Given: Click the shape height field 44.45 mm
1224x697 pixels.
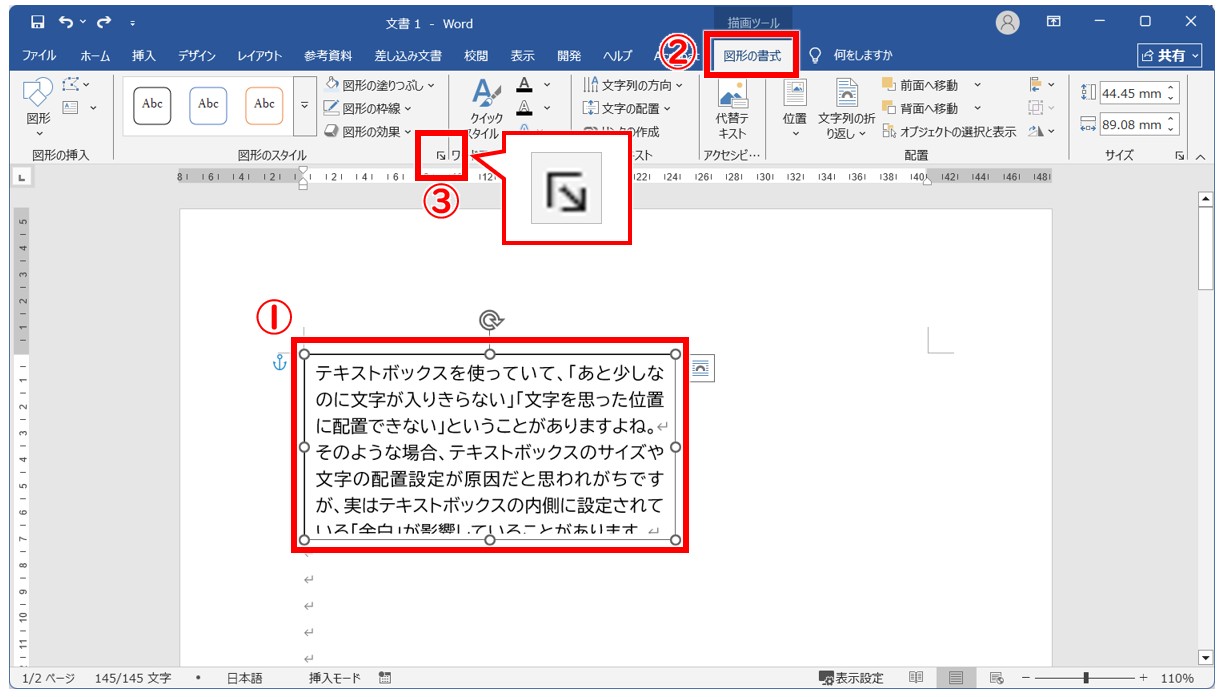Looking at the screenshot, I should pyautogui.click(x=1140, y=94).
